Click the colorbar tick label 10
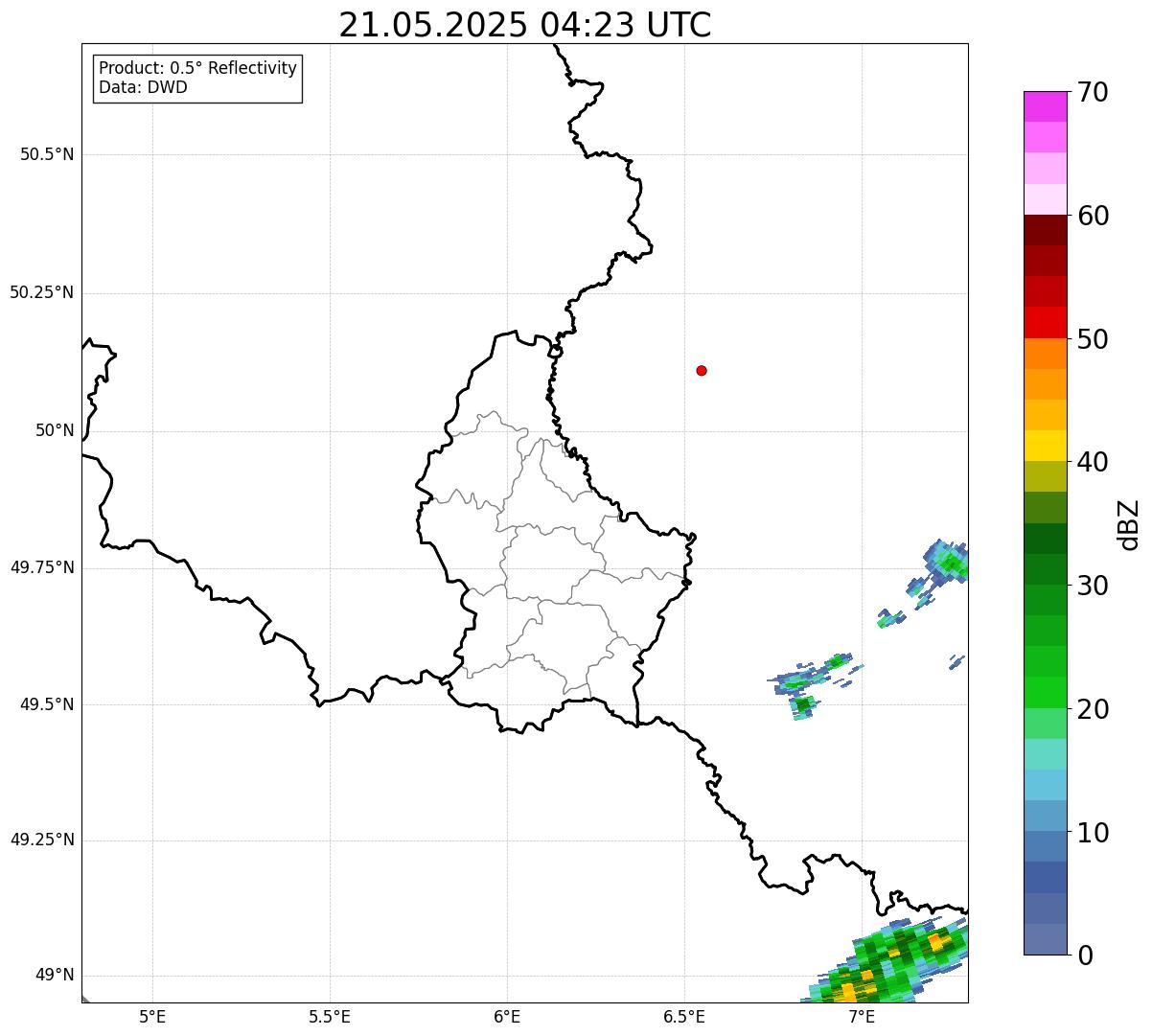The width and height of the screenshot is (1152, 1036). (x=1093, y=833)
